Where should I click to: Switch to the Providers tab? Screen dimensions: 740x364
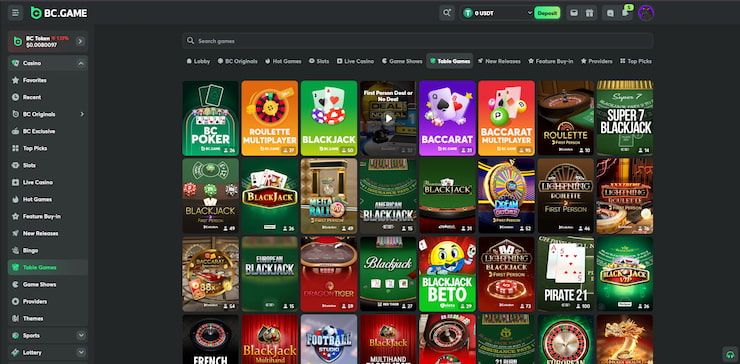(x=597, y=61)
